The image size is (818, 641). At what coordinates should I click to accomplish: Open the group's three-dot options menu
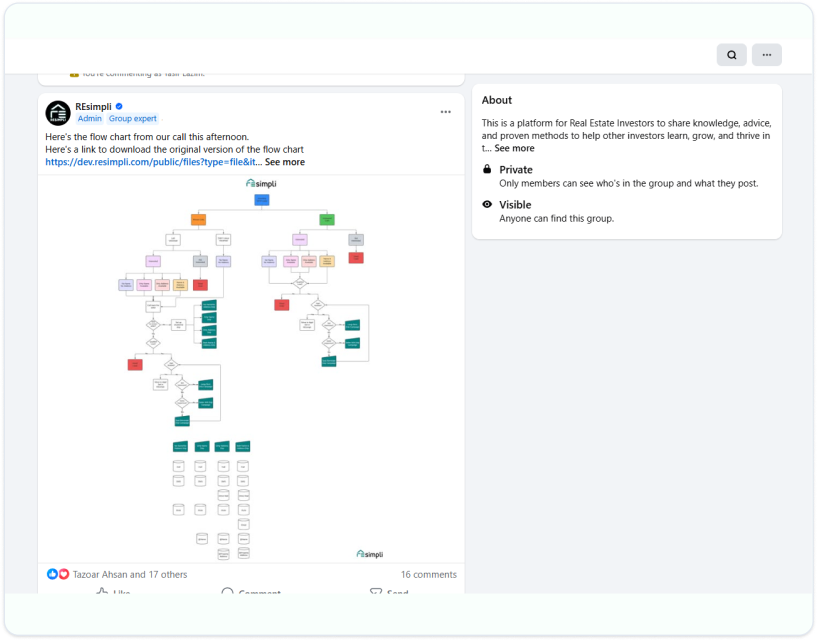point(766,55)
